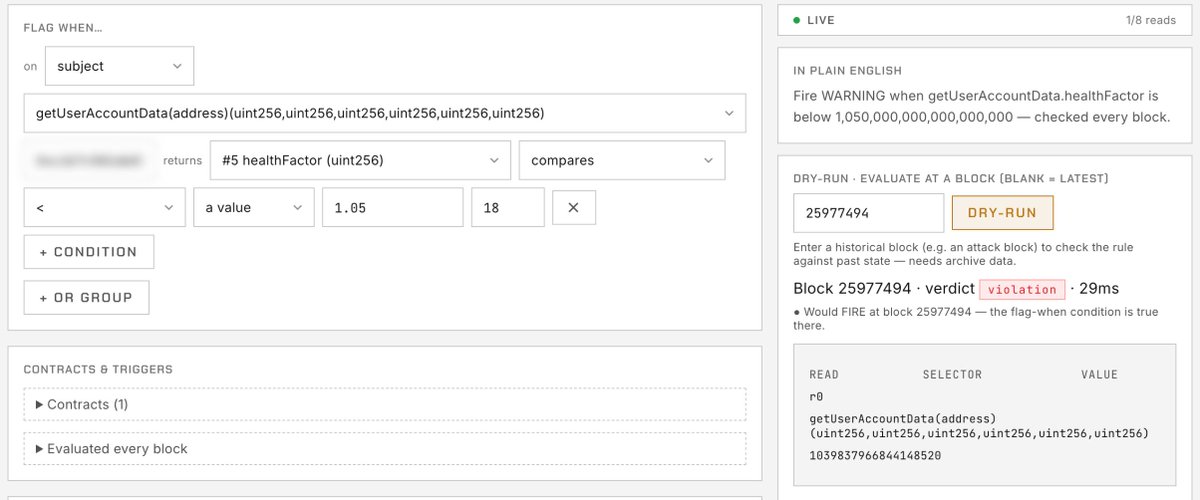Screen dimensions: 1200x500
Task: Remove the condition with the X button
Action: (x=574, y=207)
